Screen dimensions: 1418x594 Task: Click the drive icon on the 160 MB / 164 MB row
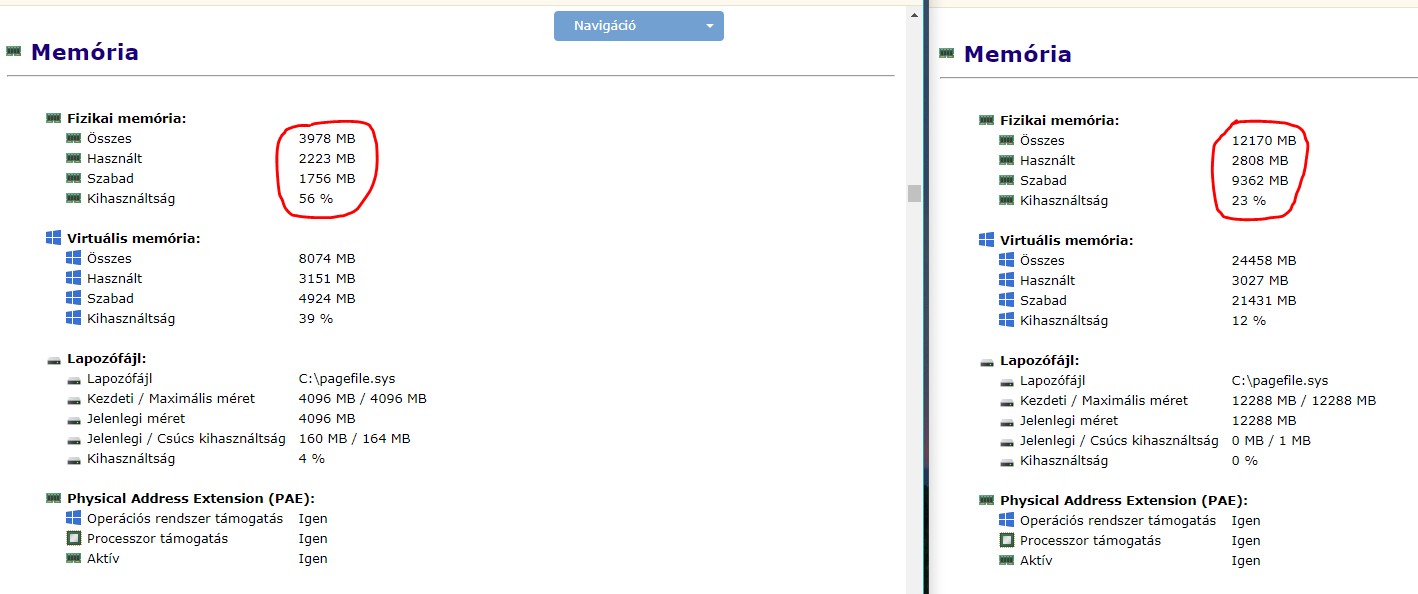click(x=74, y=439)
